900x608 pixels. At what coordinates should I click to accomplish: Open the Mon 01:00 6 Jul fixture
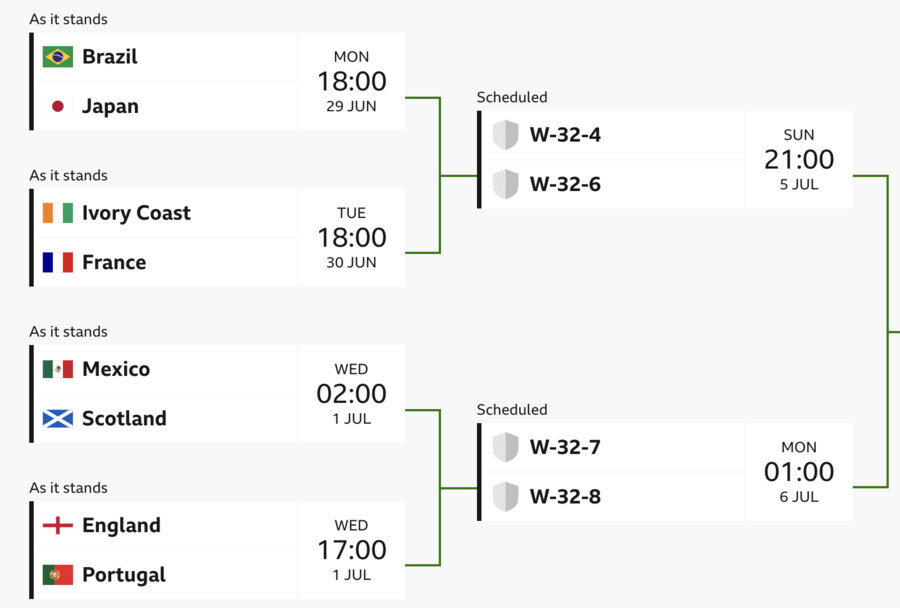click(798, 472)
